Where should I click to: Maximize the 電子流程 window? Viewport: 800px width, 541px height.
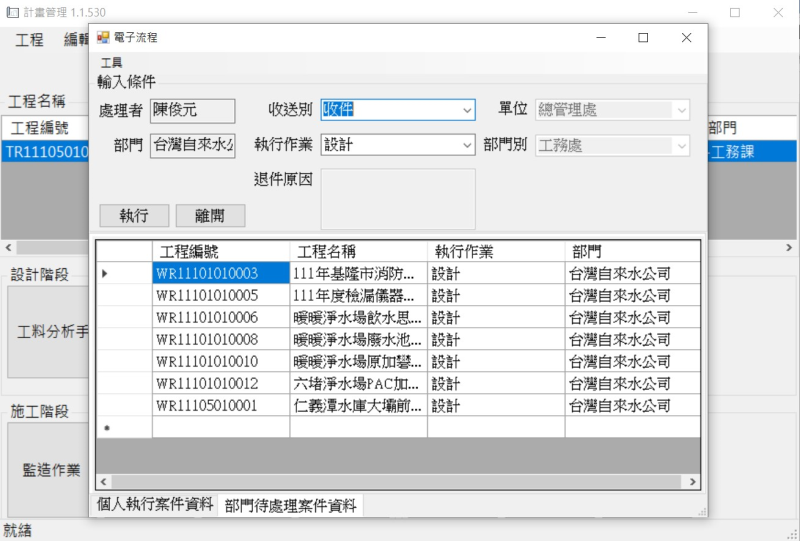point(643,38)
